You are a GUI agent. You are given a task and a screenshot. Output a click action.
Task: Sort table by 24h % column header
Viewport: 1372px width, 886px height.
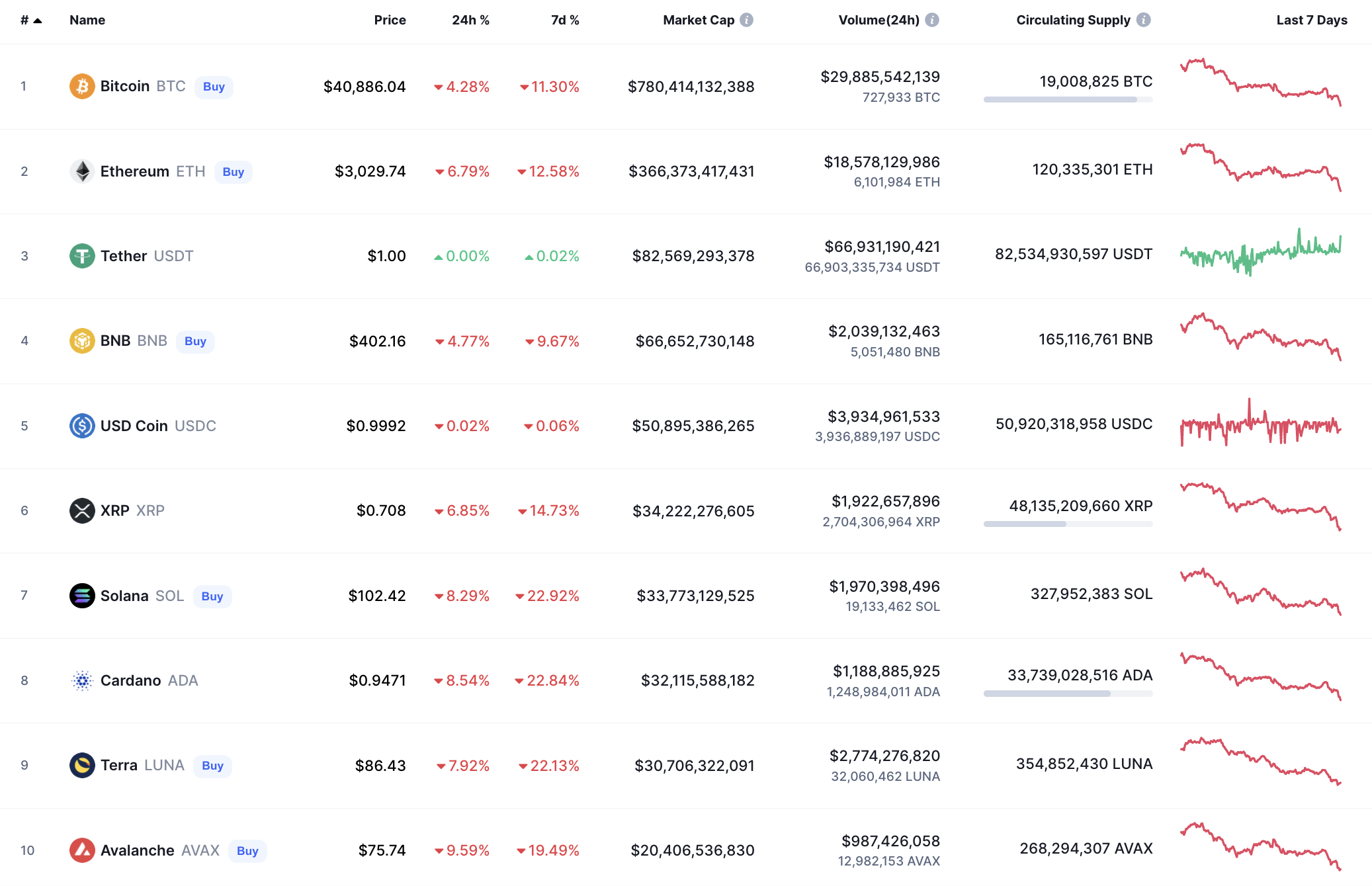point(470,20)
